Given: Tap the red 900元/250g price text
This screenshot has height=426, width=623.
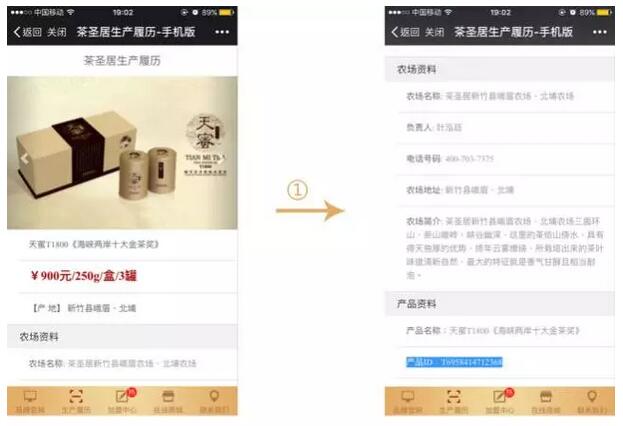Looking at the screenshot, I should tap(84, 275).
